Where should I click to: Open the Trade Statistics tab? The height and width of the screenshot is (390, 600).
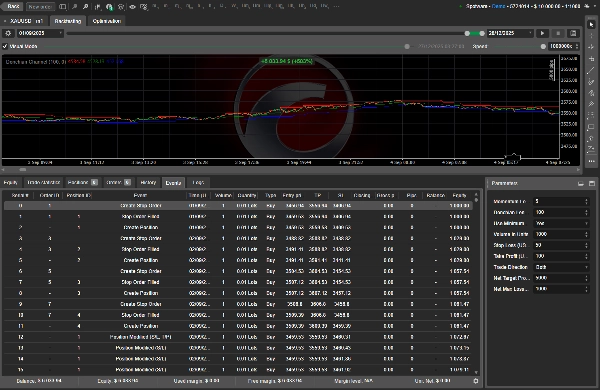coord(43,183)
